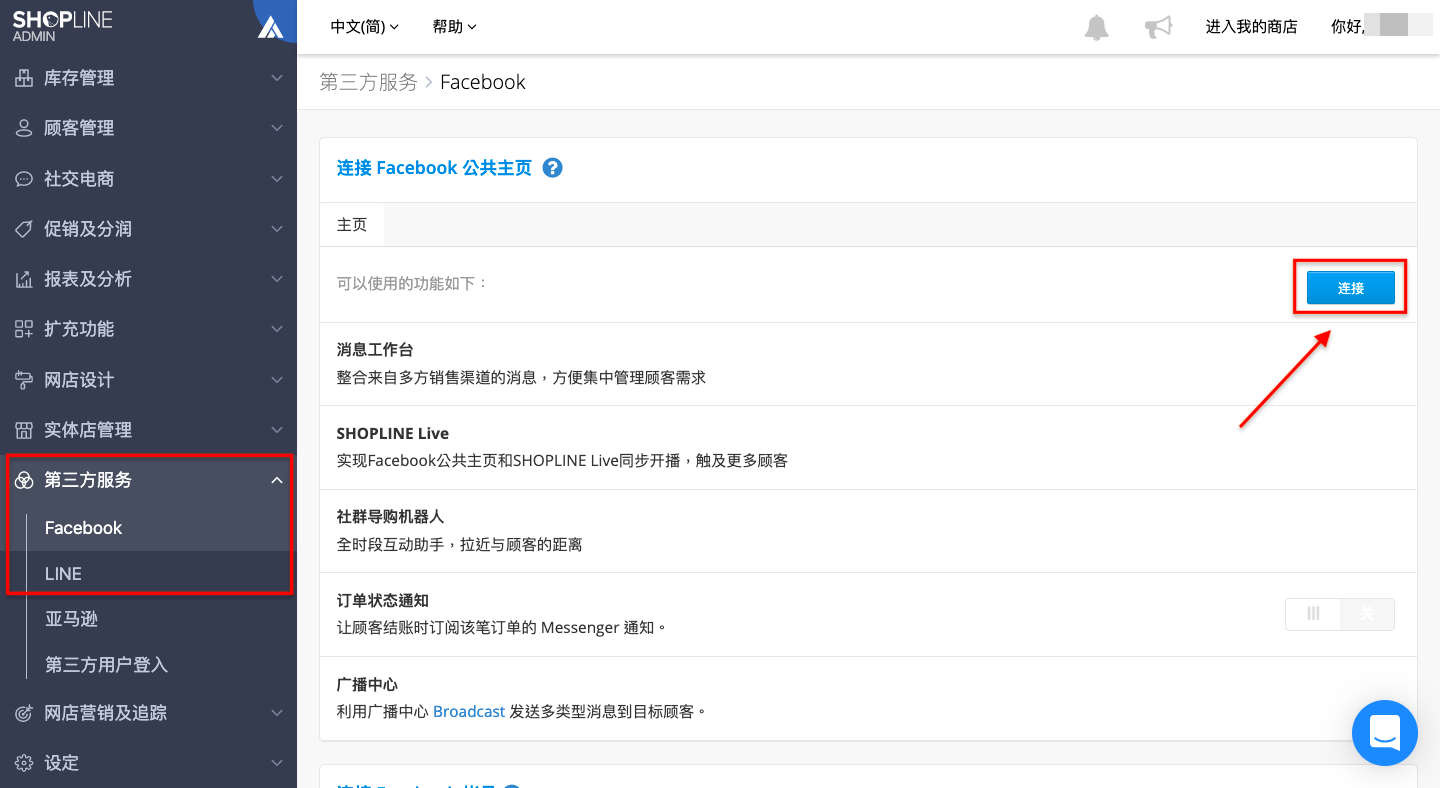The image size is (1440, 788).
Task: Click the announcements megaphone icon
Action: click(1158, 27)
